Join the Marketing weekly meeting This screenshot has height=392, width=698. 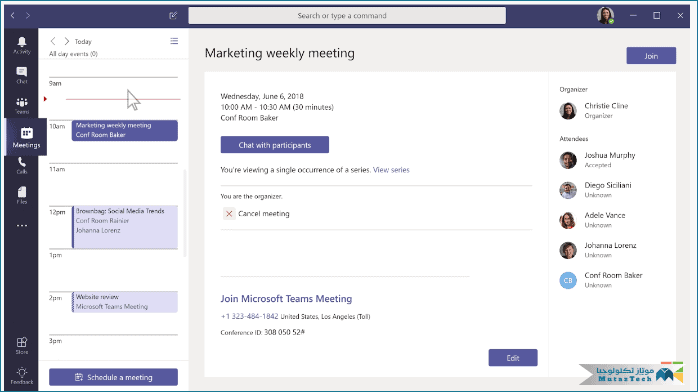(651, 56)
